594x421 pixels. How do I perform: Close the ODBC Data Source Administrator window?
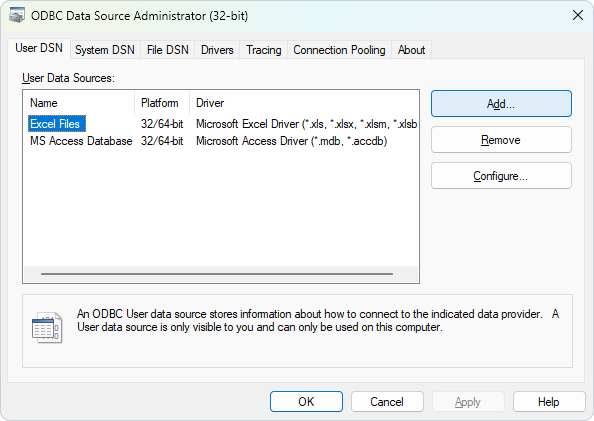tap(578, 16)
